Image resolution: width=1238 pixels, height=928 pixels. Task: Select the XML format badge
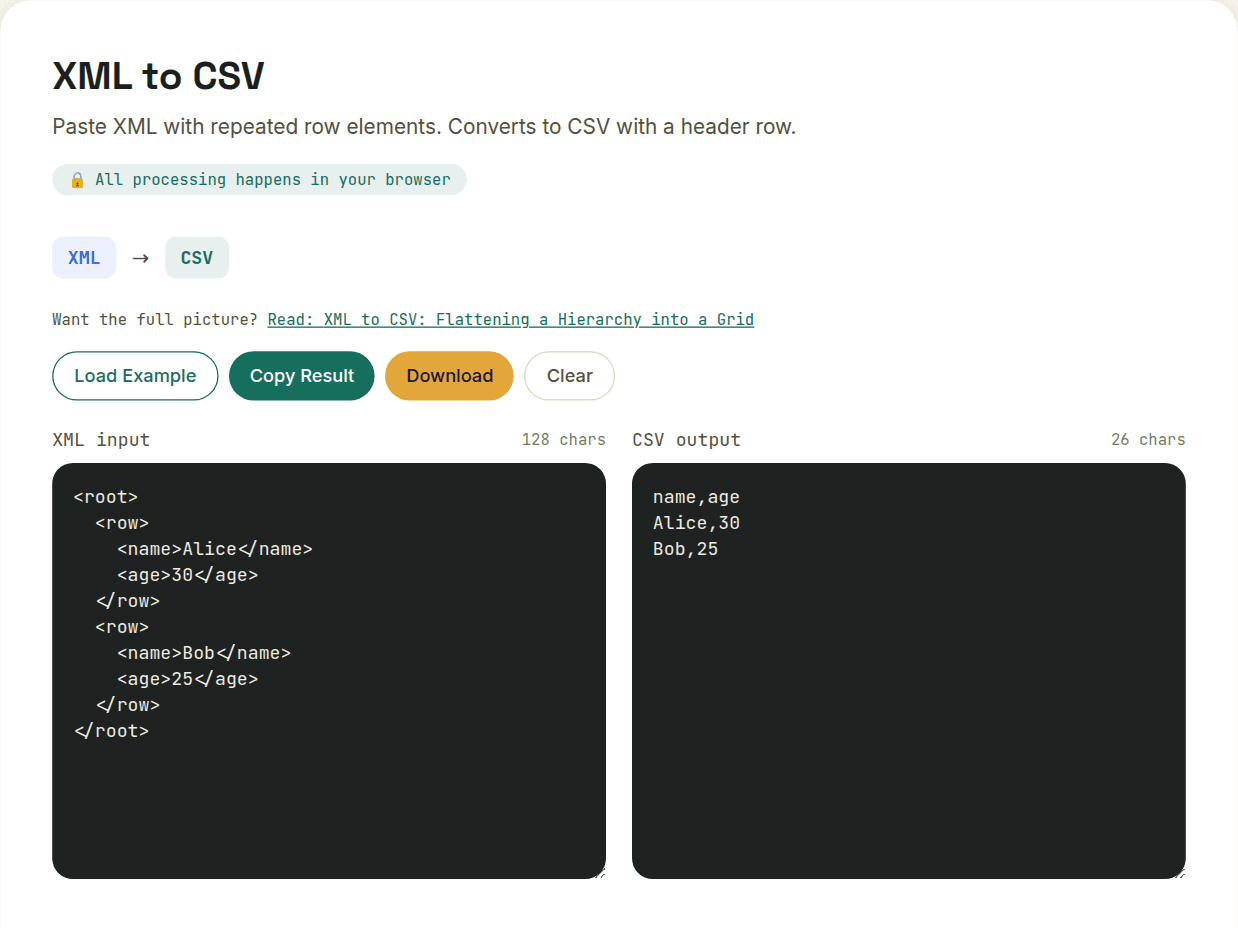click(x=84, y=258)
